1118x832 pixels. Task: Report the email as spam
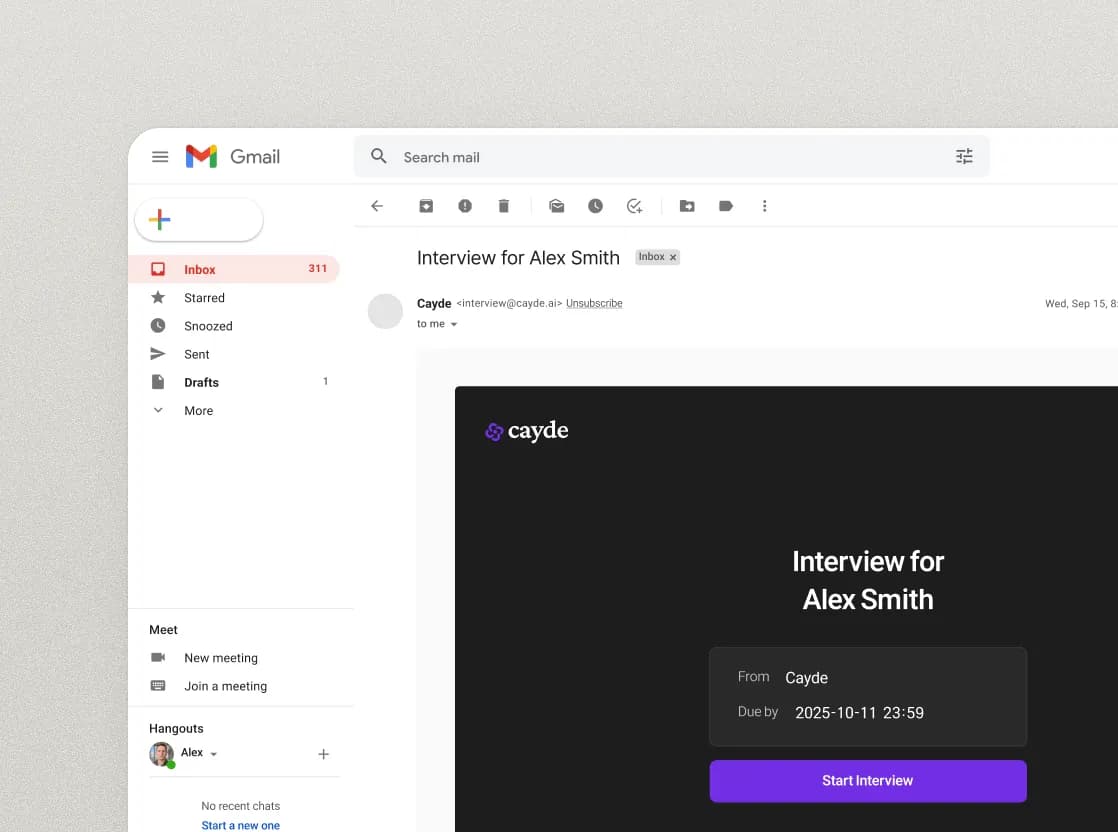tap(464, 206)
